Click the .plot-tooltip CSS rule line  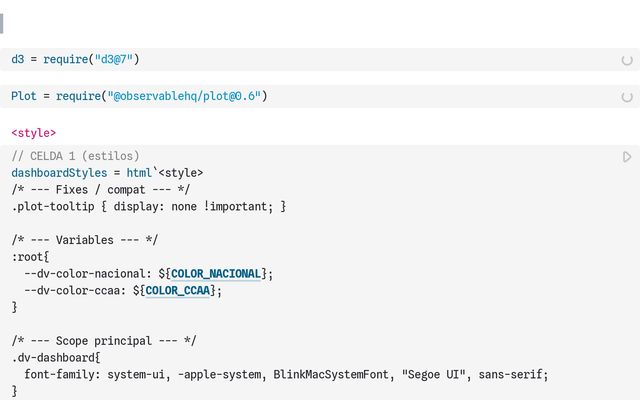point(149,207)
